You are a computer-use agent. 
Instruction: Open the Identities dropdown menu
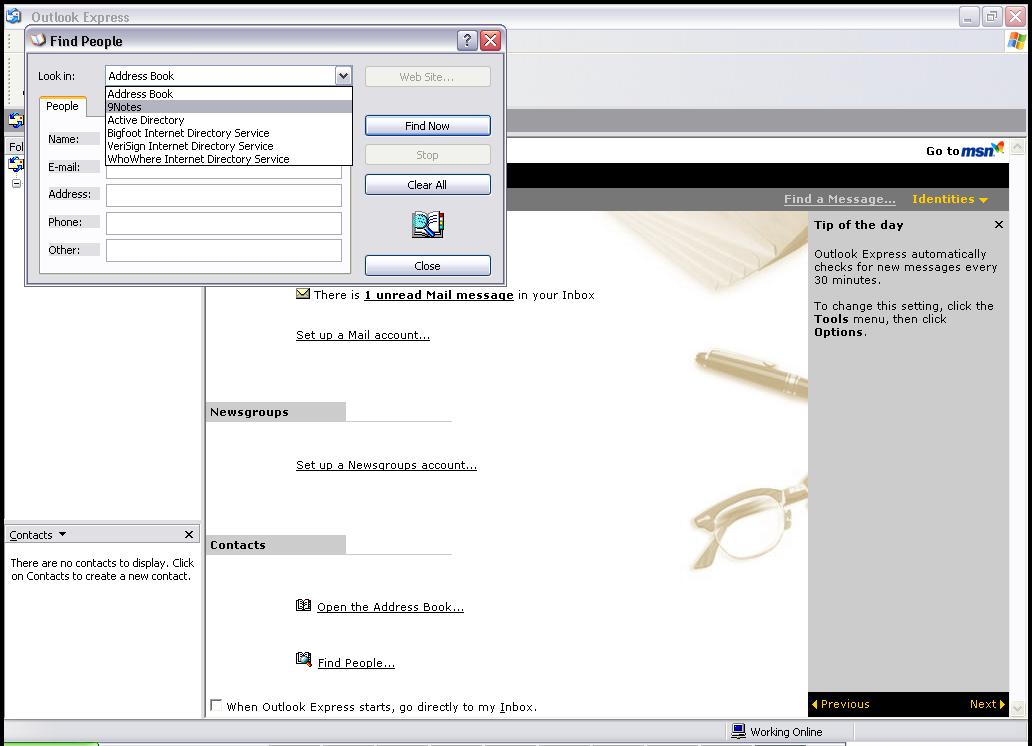[949, 199]
